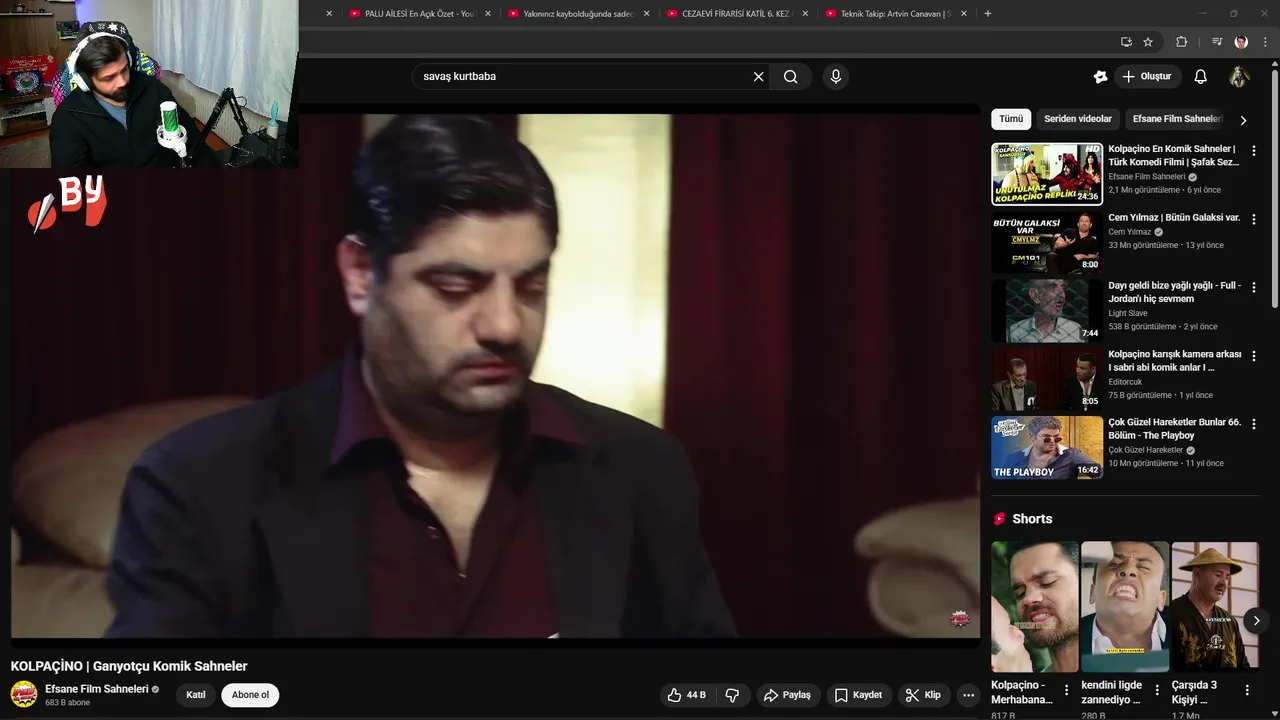
Task: Select the Efsane Film Sahneleri filter chip
Action: [x=1176, y=119]
